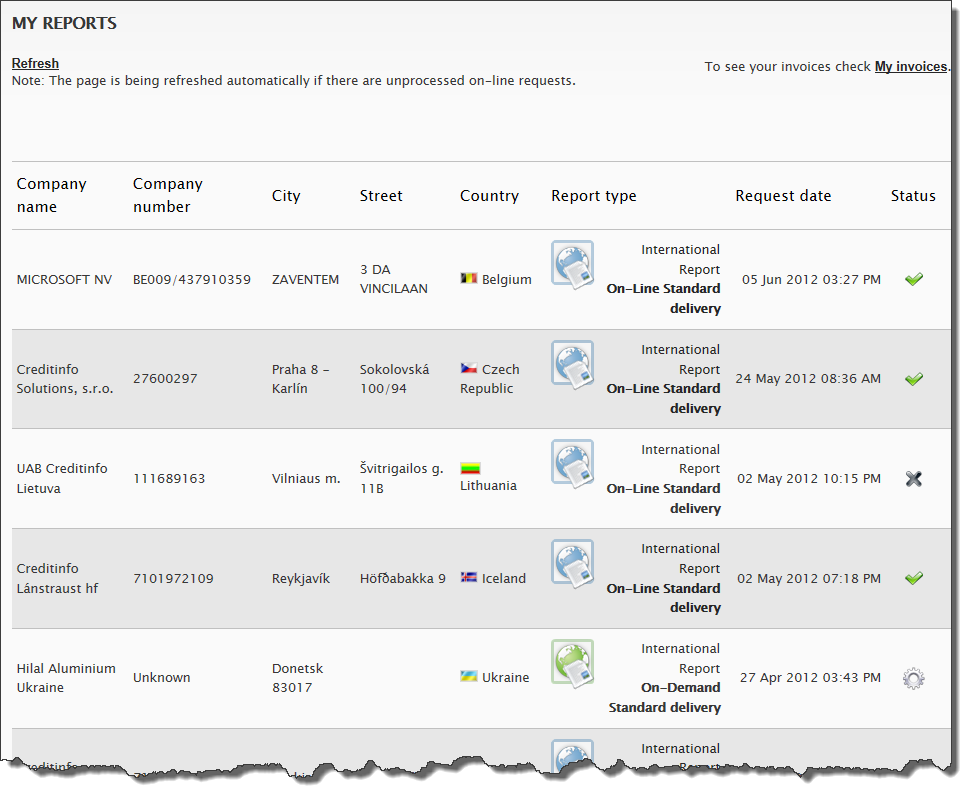Click the Status column header
Image resolution: width=968 pixels, height=801 pixels.
[x=913, y=196]
